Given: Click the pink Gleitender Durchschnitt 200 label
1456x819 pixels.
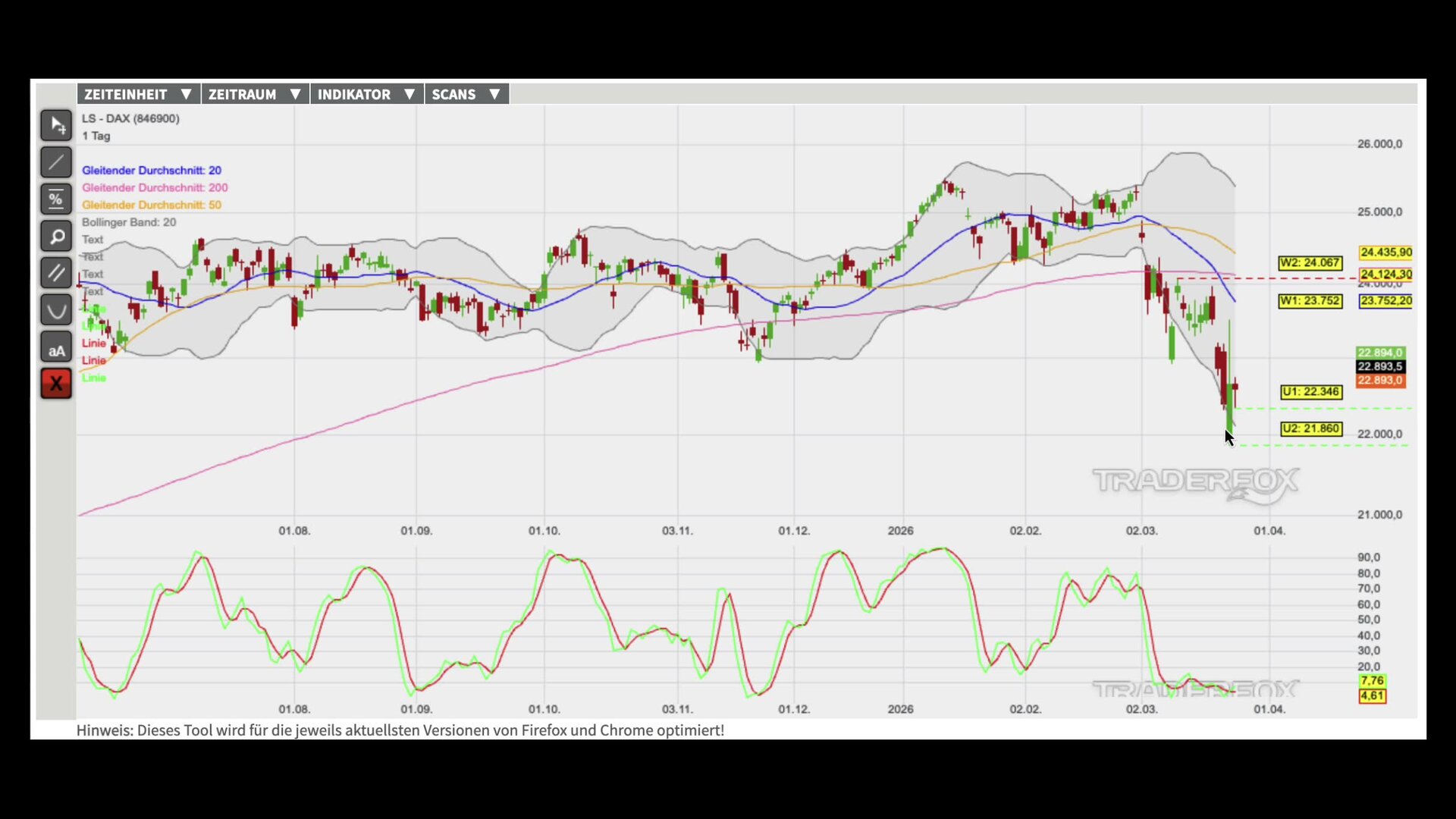Looking at the screenshot, I should click(155, 187).
